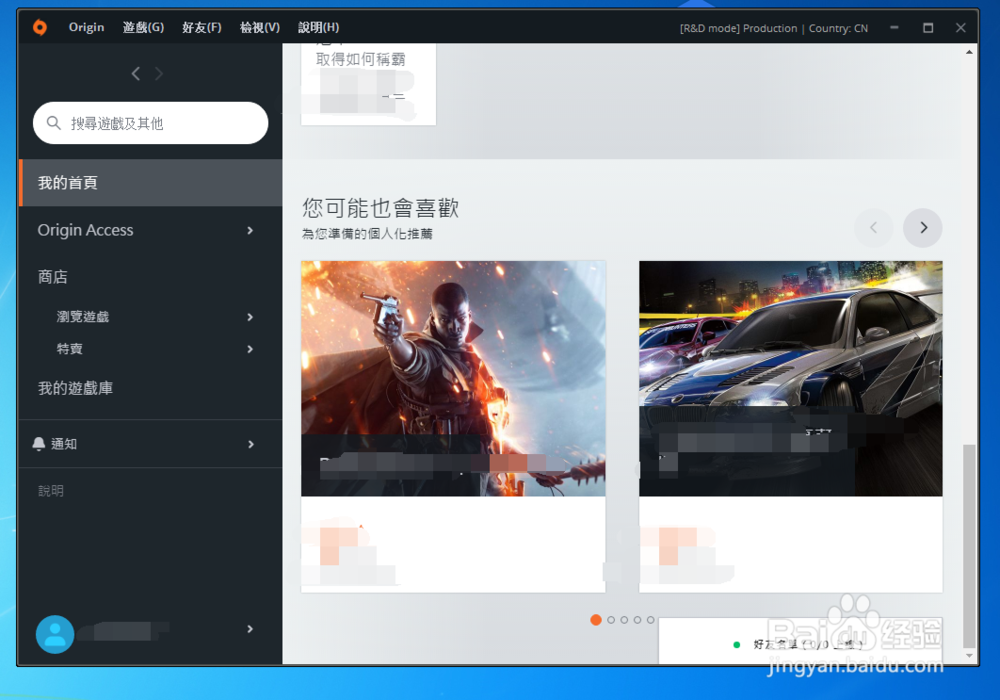This screenshot has width=1000, height=700.
Task: Advance recommendations with the right carousel arrow
Action: click(x=922, y=228)
